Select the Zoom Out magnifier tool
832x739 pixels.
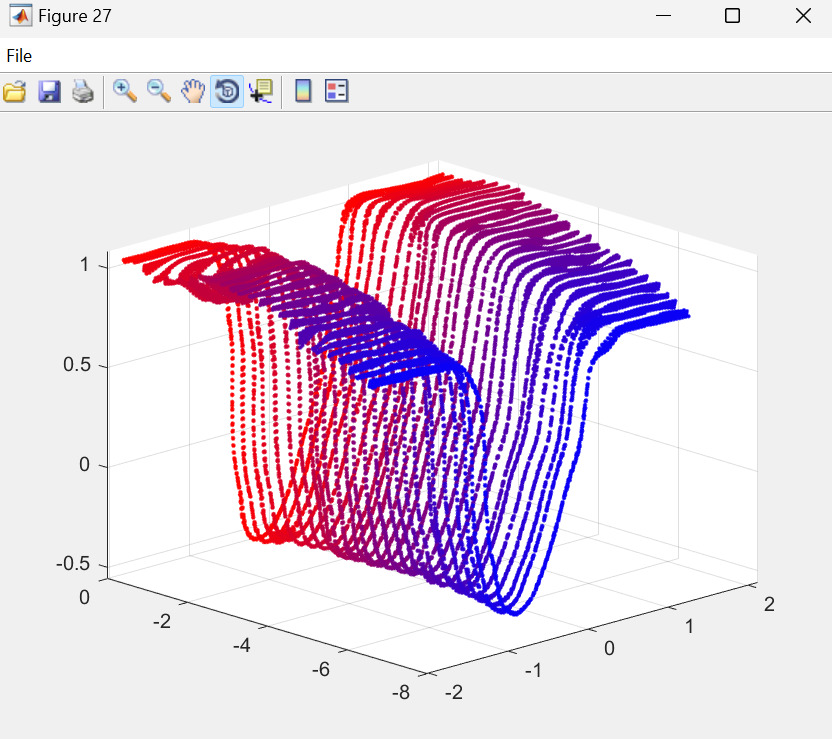click(x=159, y=92)
